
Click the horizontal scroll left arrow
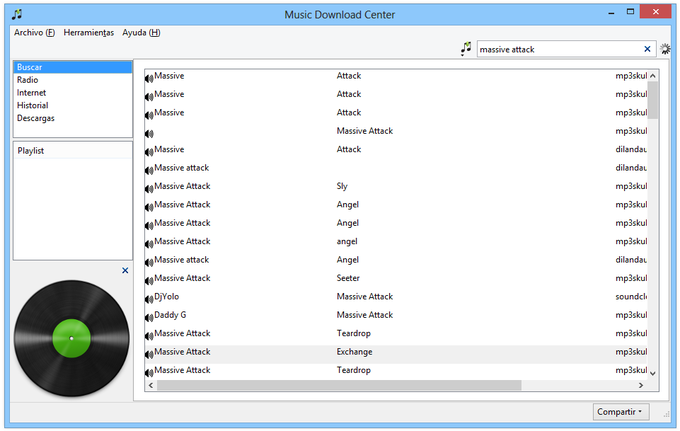(151, 385)
